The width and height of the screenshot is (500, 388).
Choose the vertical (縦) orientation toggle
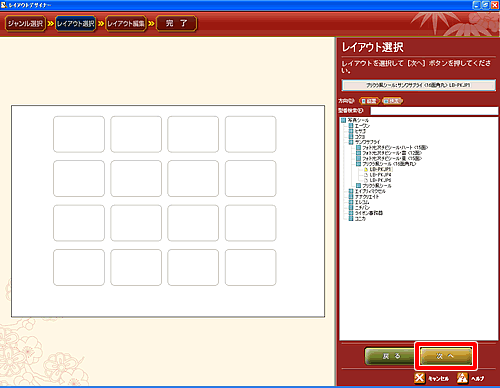[369, 101]
